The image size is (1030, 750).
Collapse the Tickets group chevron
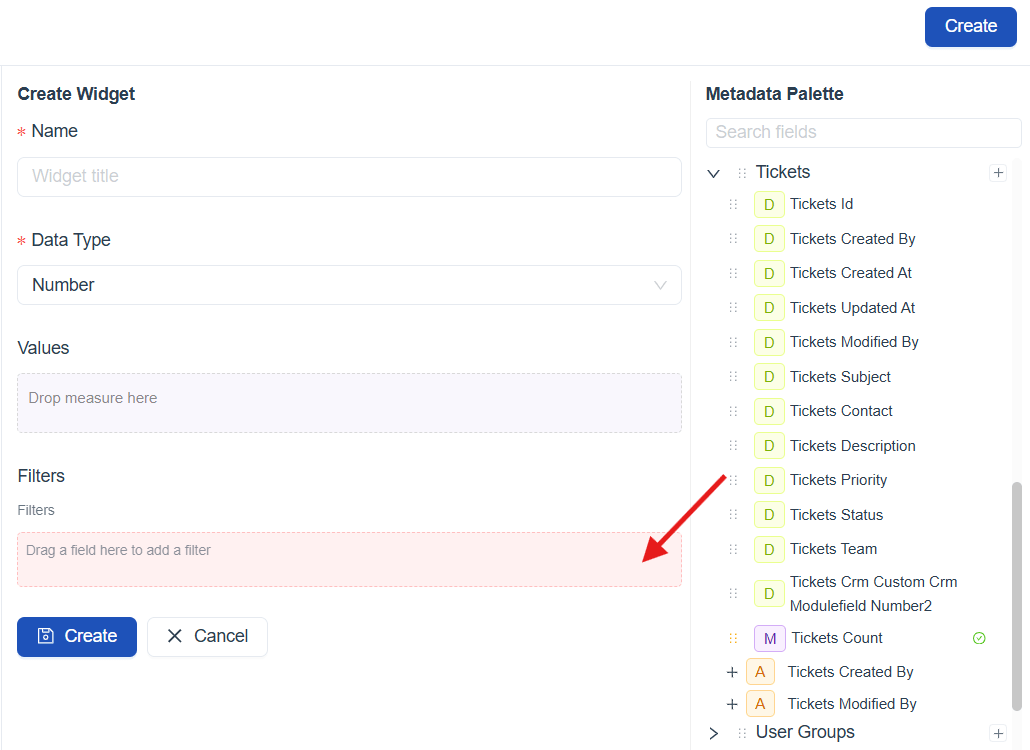coord(713,173)
